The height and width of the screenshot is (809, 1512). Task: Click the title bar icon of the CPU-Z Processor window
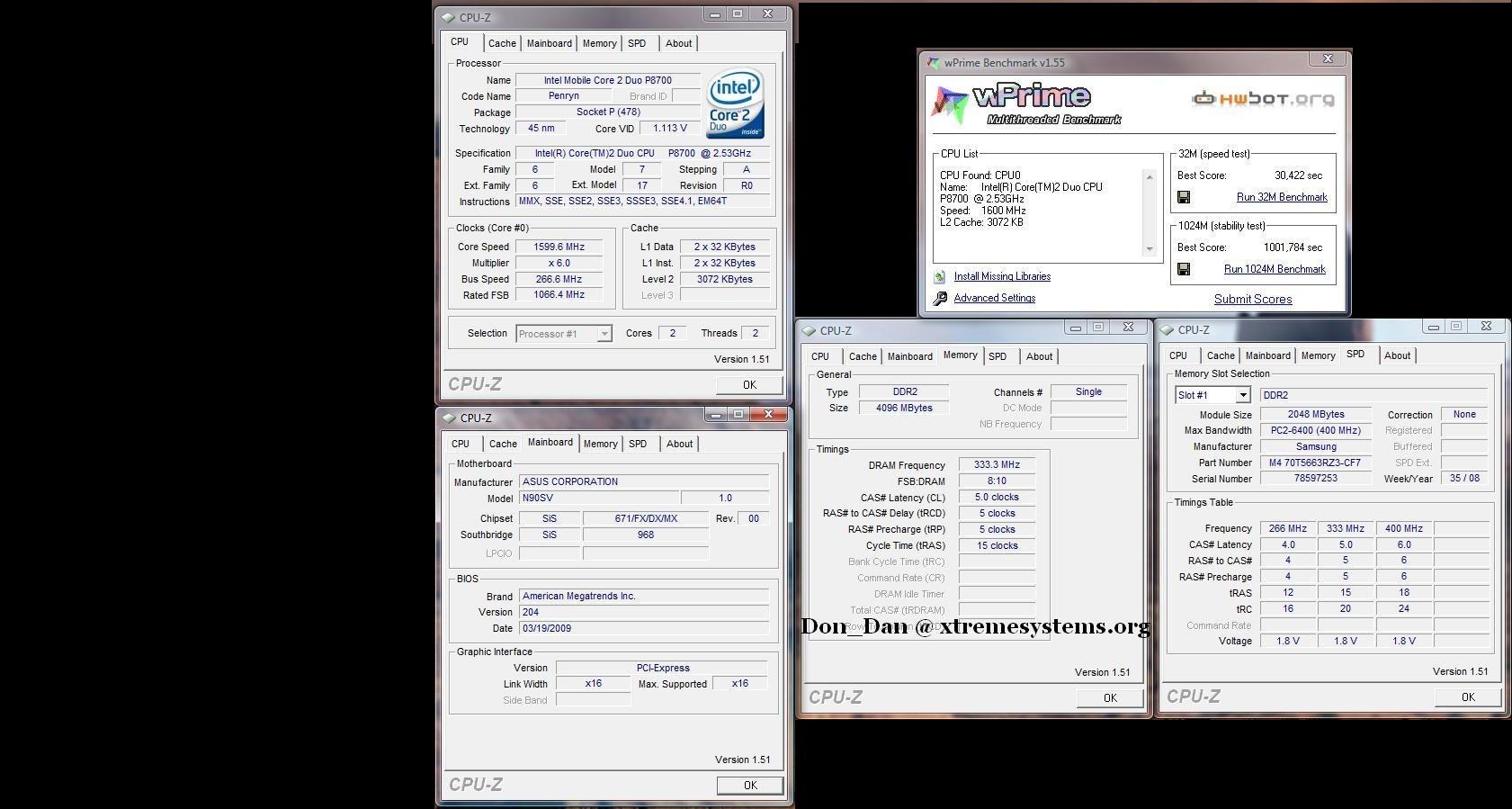[449, 18]
